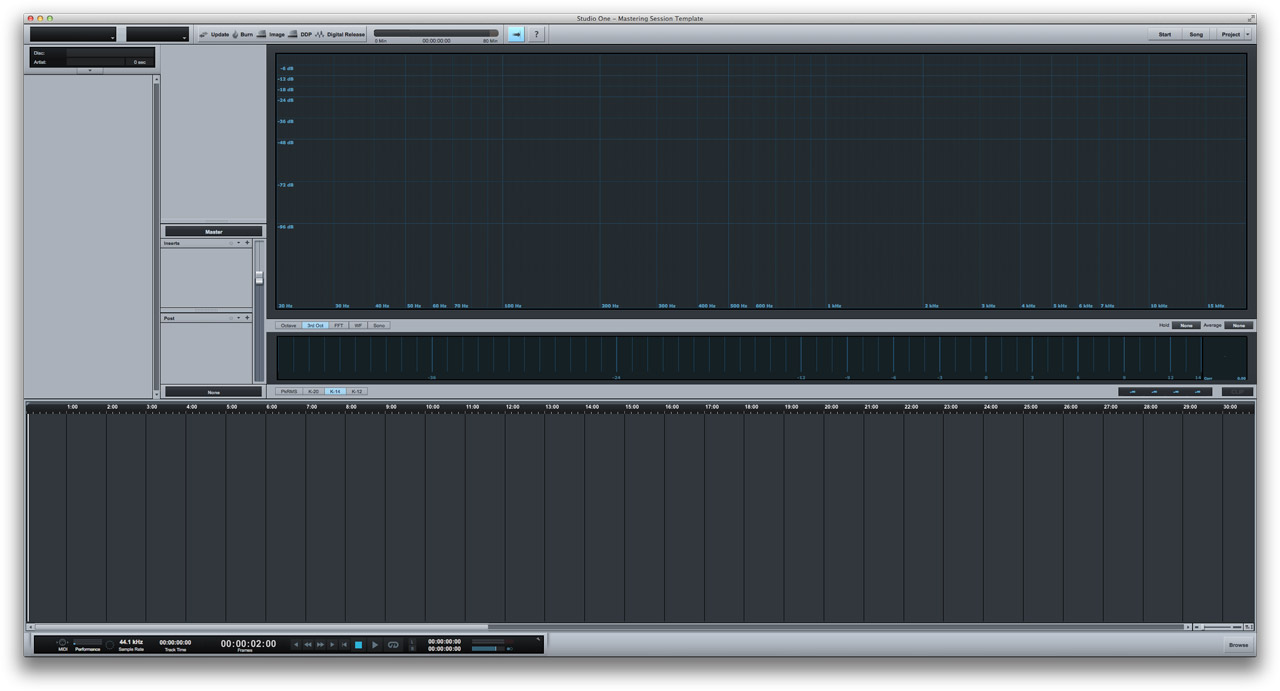Click the Start page button
Screen dimensions: 1280x691
coord(1164,34)
